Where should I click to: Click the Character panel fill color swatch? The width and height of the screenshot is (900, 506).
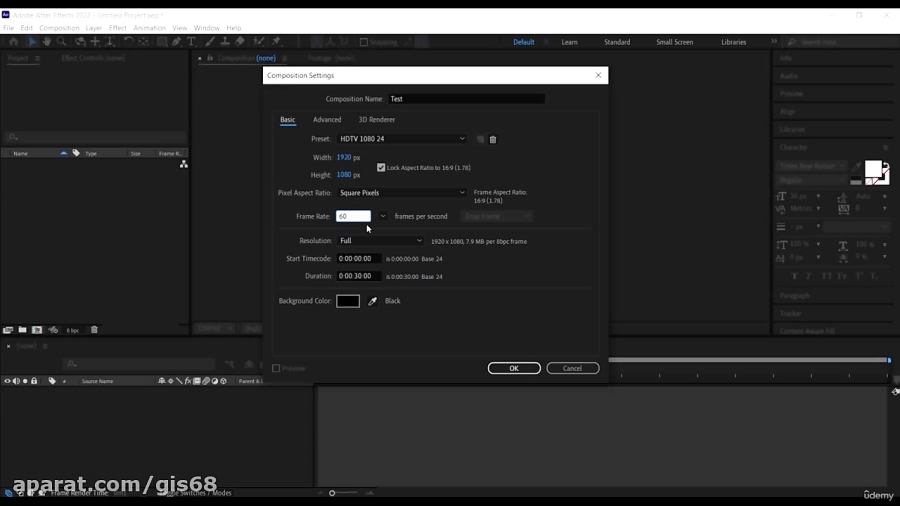pyautogui.click(x=873, y=169)
